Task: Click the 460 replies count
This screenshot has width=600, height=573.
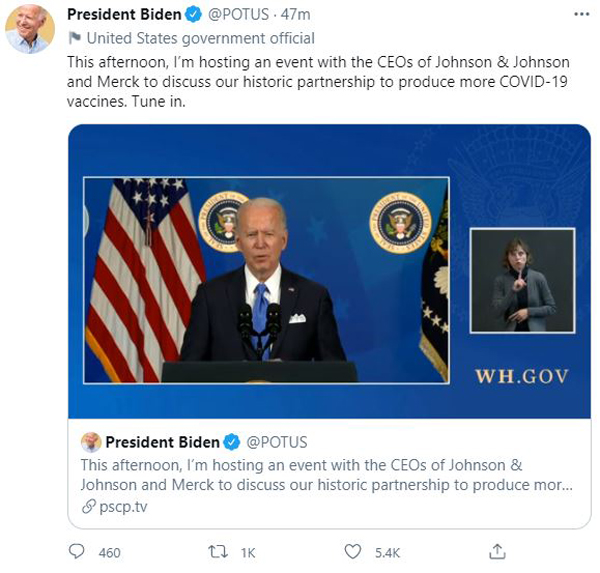Action: pyautogui.click(x=109, y=553)
